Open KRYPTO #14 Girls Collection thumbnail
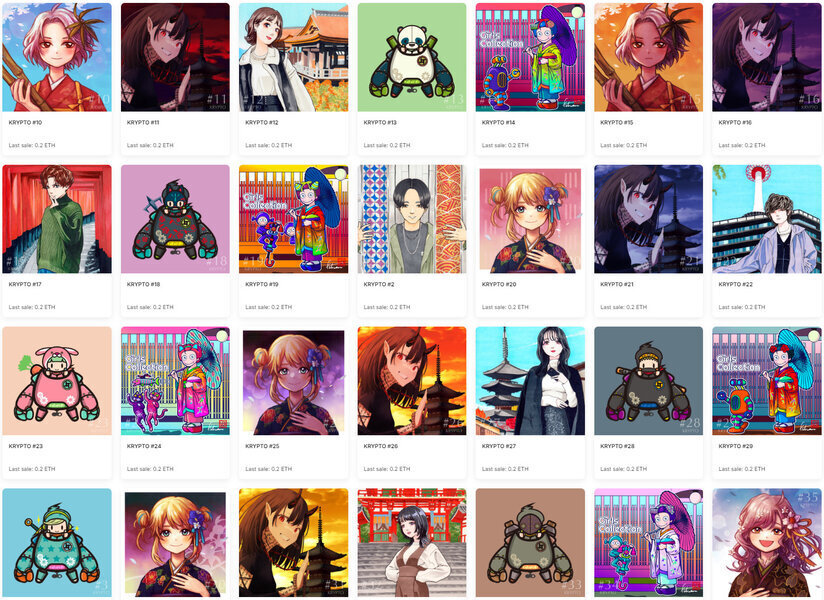The width and height of the screenshot is (824, 600). click(530, 57)
